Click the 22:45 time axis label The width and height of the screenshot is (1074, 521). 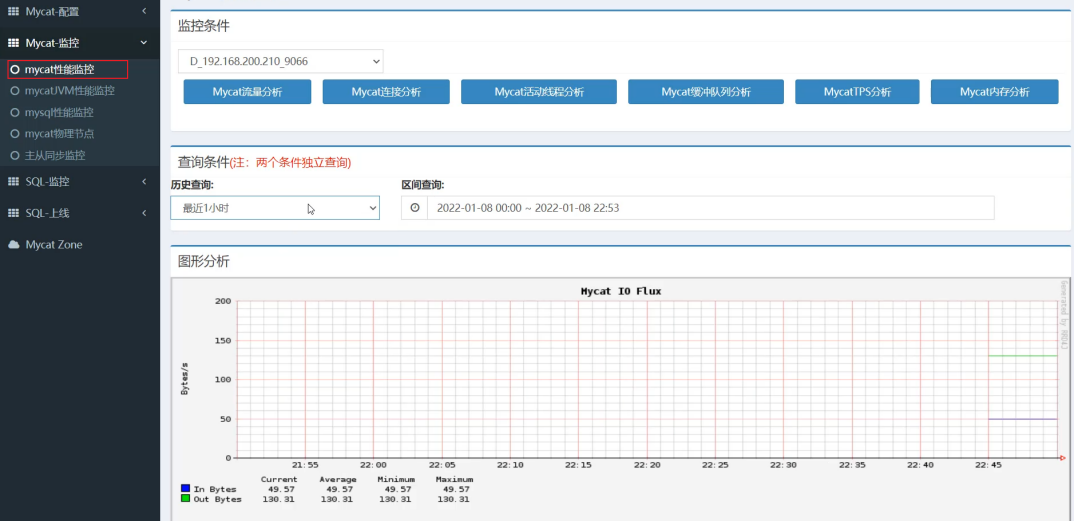[x=988, y=465]
